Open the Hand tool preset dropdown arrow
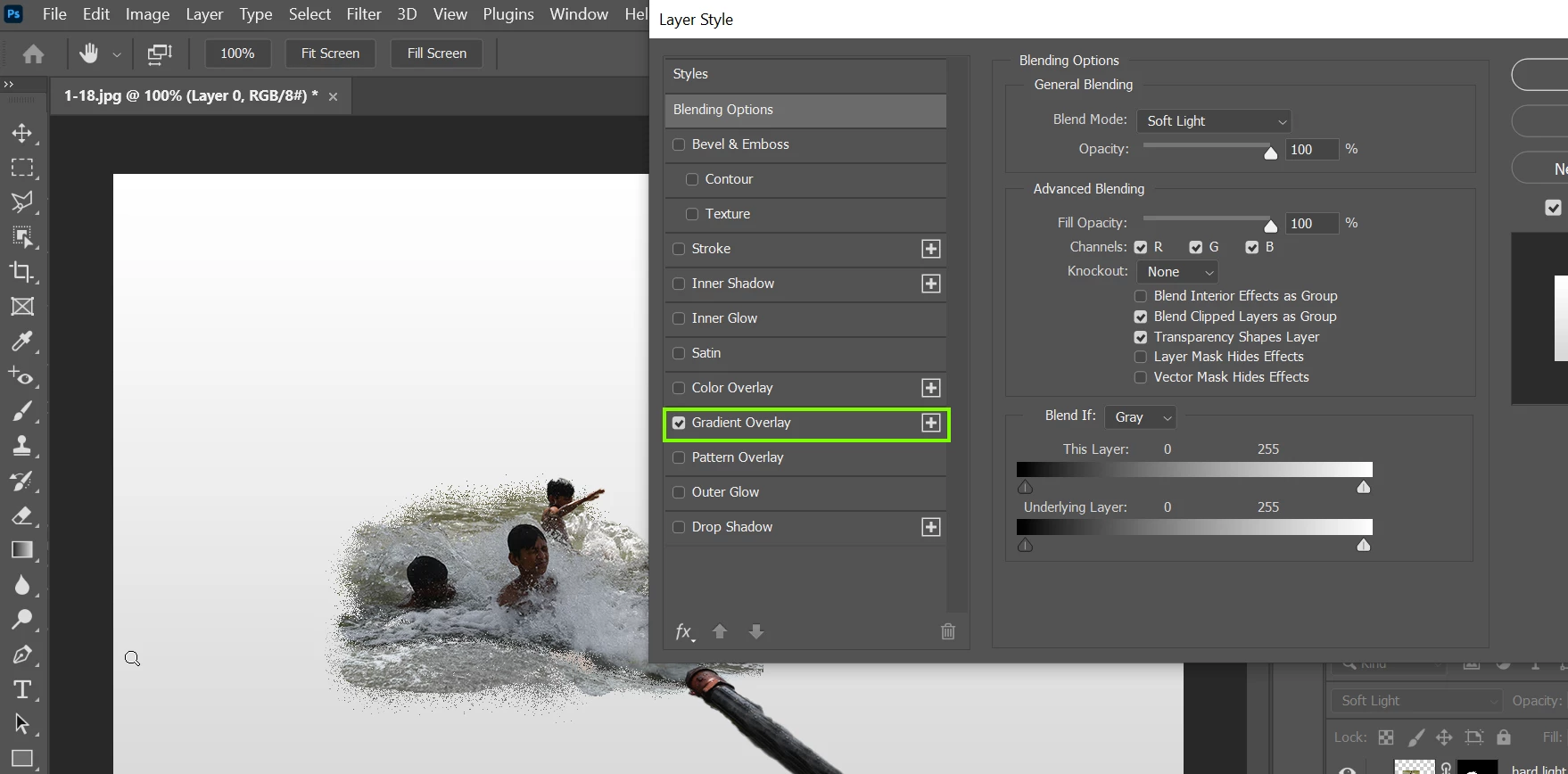This screenshot has width=1568, height=774. click(x=117, y=54)
